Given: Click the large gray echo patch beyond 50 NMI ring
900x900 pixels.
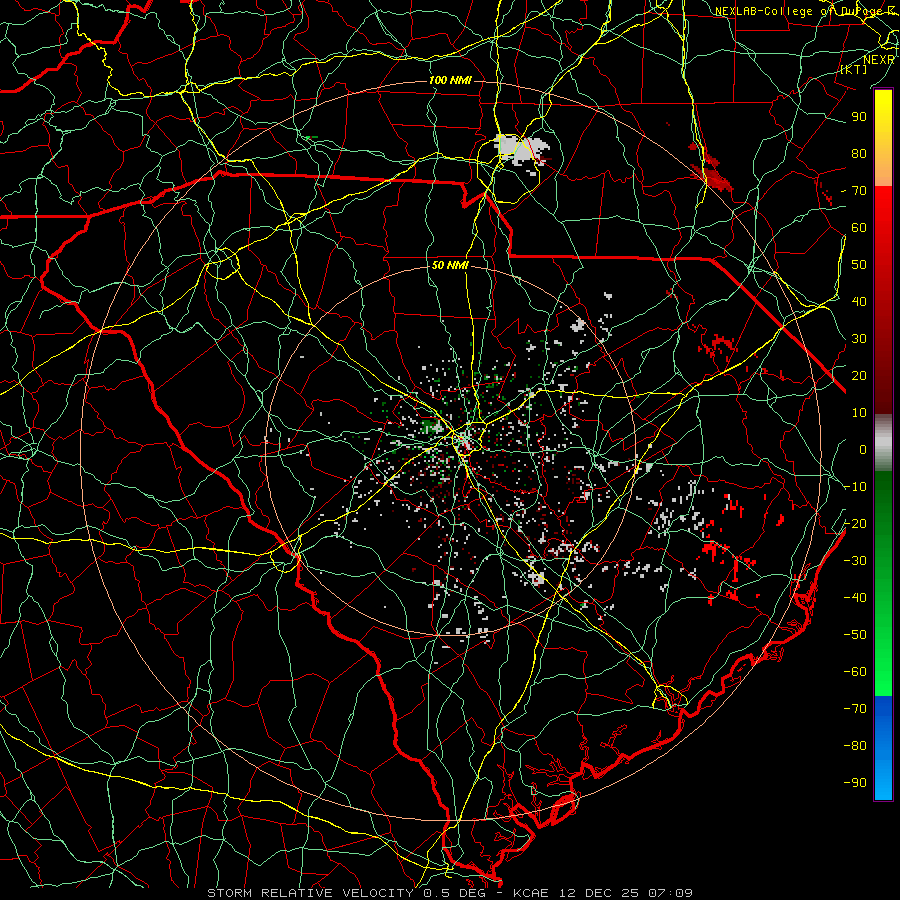Looking at the screenshot, I should coord(520,148).
